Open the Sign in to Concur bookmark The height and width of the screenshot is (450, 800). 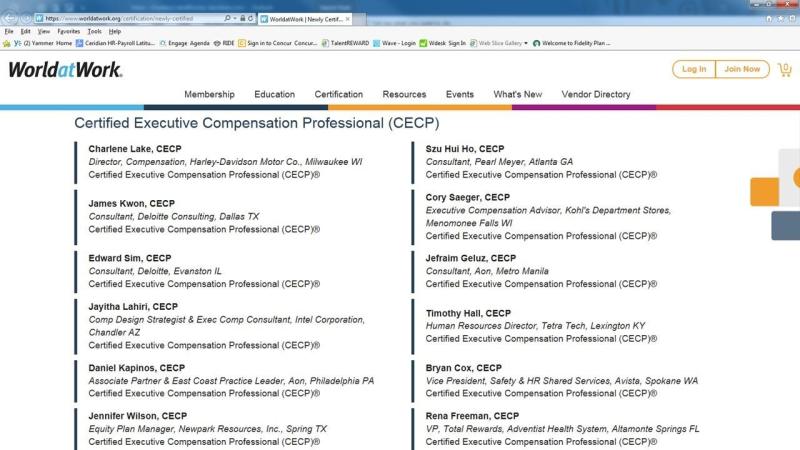pyautogui.click(x=278, y=43)
